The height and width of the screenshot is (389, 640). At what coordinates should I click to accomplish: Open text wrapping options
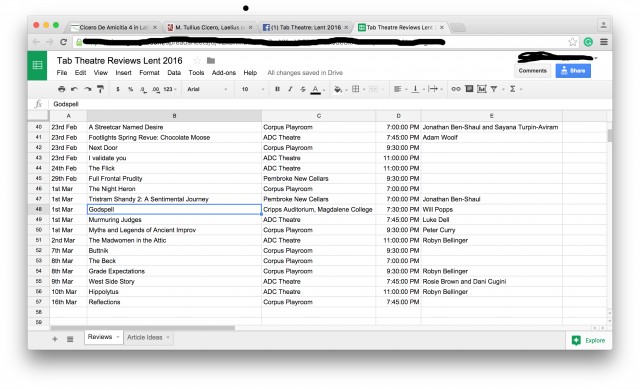433,89
